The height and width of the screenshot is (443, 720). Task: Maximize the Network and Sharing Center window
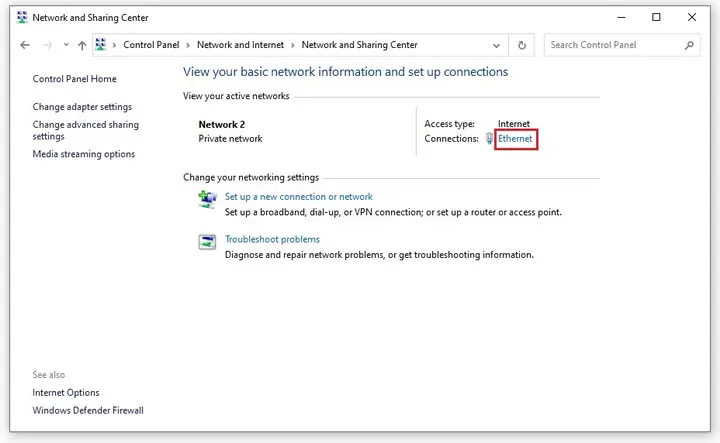click(x=657, y=17)
